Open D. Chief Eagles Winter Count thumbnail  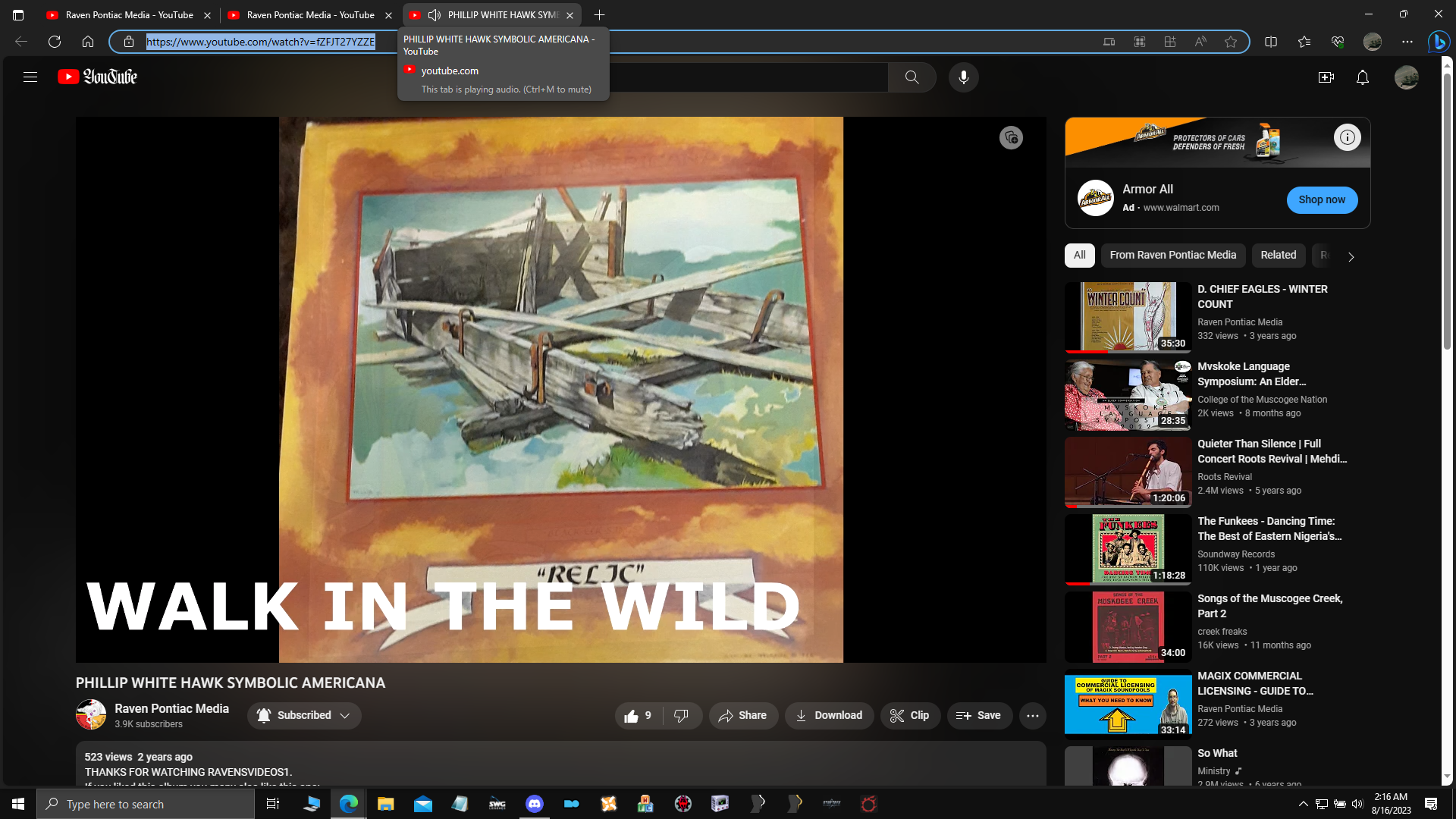[x=1128, y=317]
